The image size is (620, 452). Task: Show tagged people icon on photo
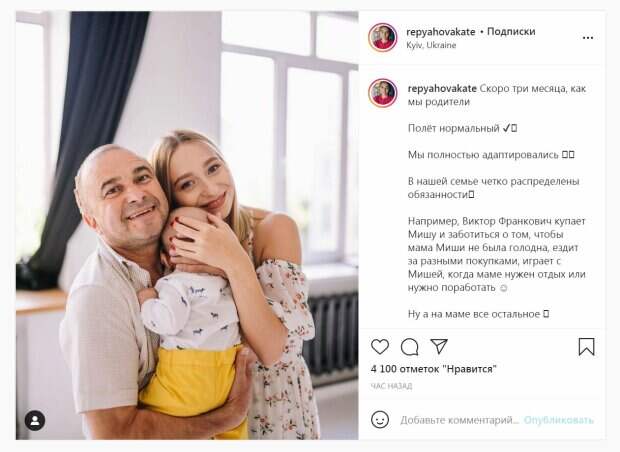(x=35, y=420)
